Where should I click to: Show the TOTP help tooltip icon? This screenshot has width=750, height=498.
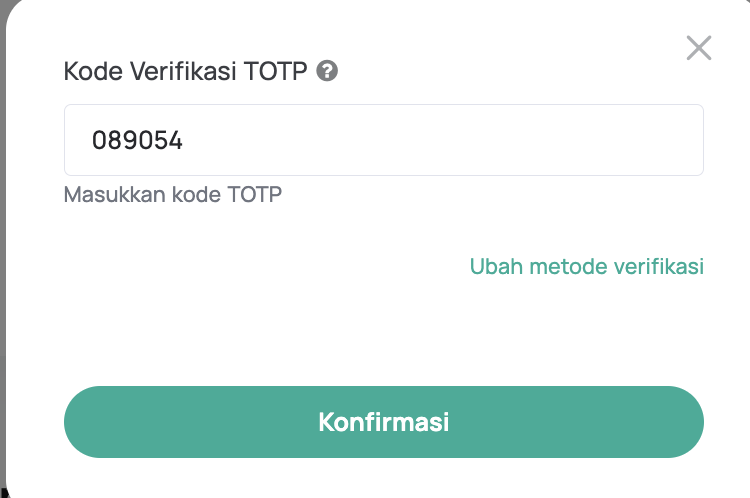tap(326, 72)
